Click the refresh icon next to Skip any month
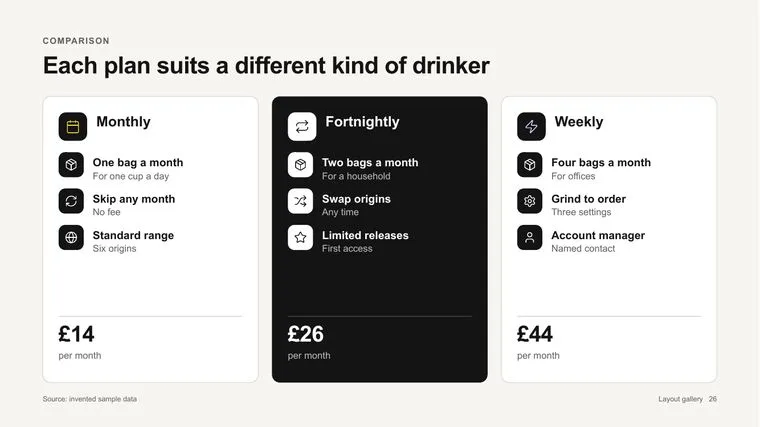This screenshot has height=427, width=760. (x=71, y=201)
